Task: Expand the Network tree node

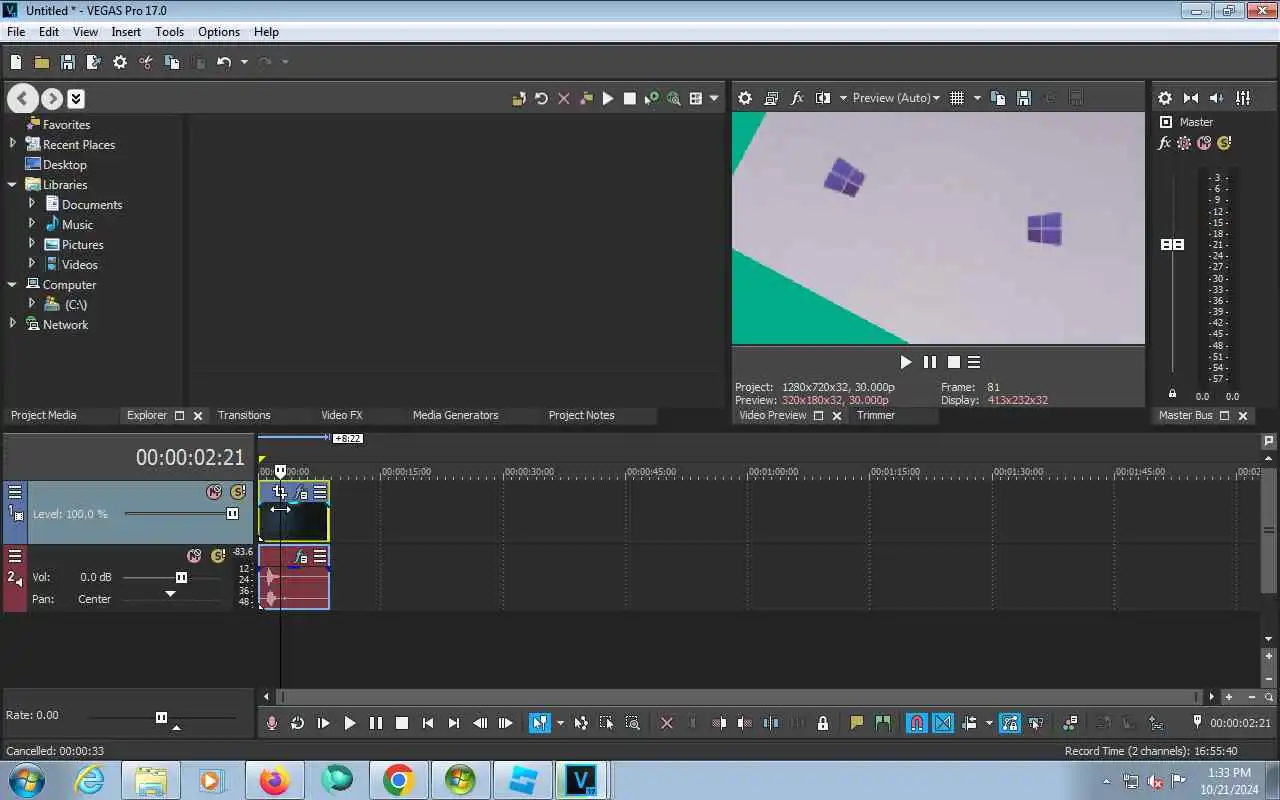Action: click(13, 324)
